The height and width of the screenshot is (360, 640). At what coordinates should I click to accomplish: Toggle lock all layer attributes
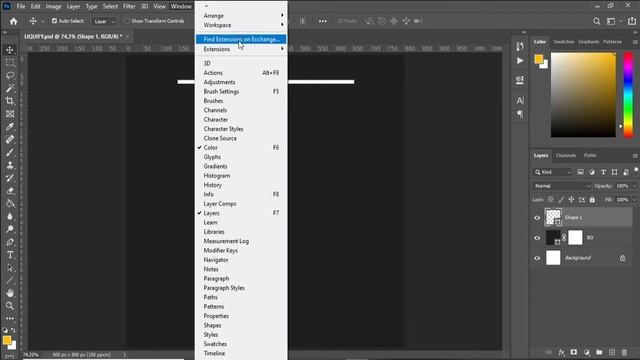pyautogui.click(x=592, y=200)
